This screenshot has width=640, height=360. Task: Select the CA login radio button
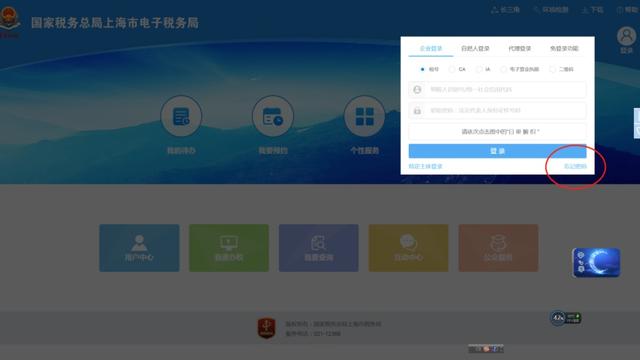pos(452,69)
